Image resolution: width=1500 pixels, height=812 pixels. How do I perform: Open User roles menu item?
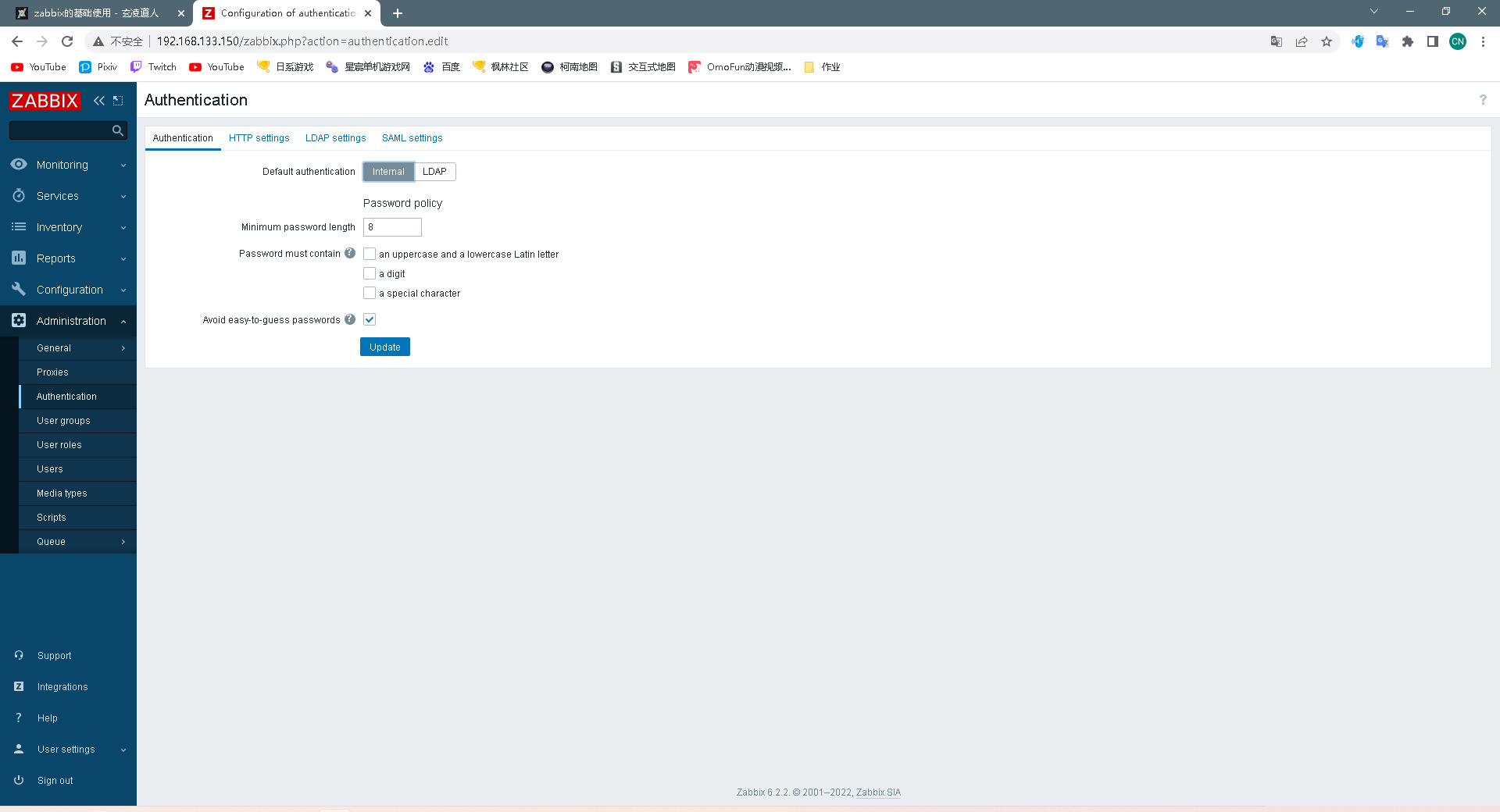pyautogui.click(x=77, y=445)
